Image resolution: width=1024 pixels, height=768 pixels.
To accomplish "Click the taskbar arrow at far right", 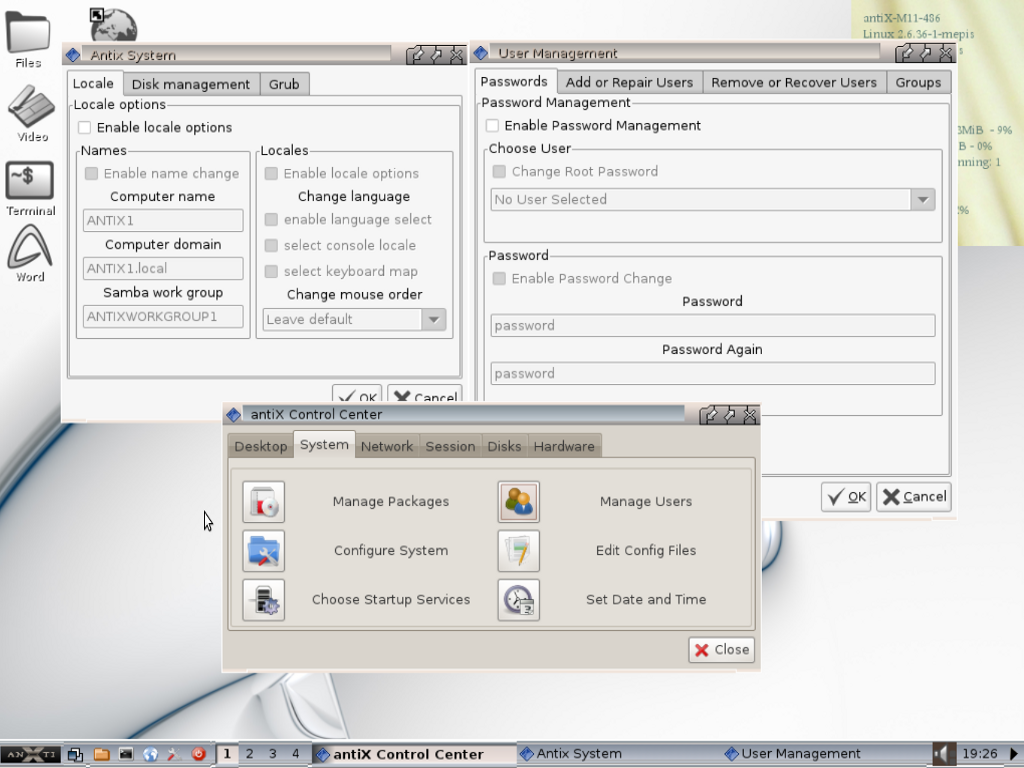I will tap(1014, 754).
